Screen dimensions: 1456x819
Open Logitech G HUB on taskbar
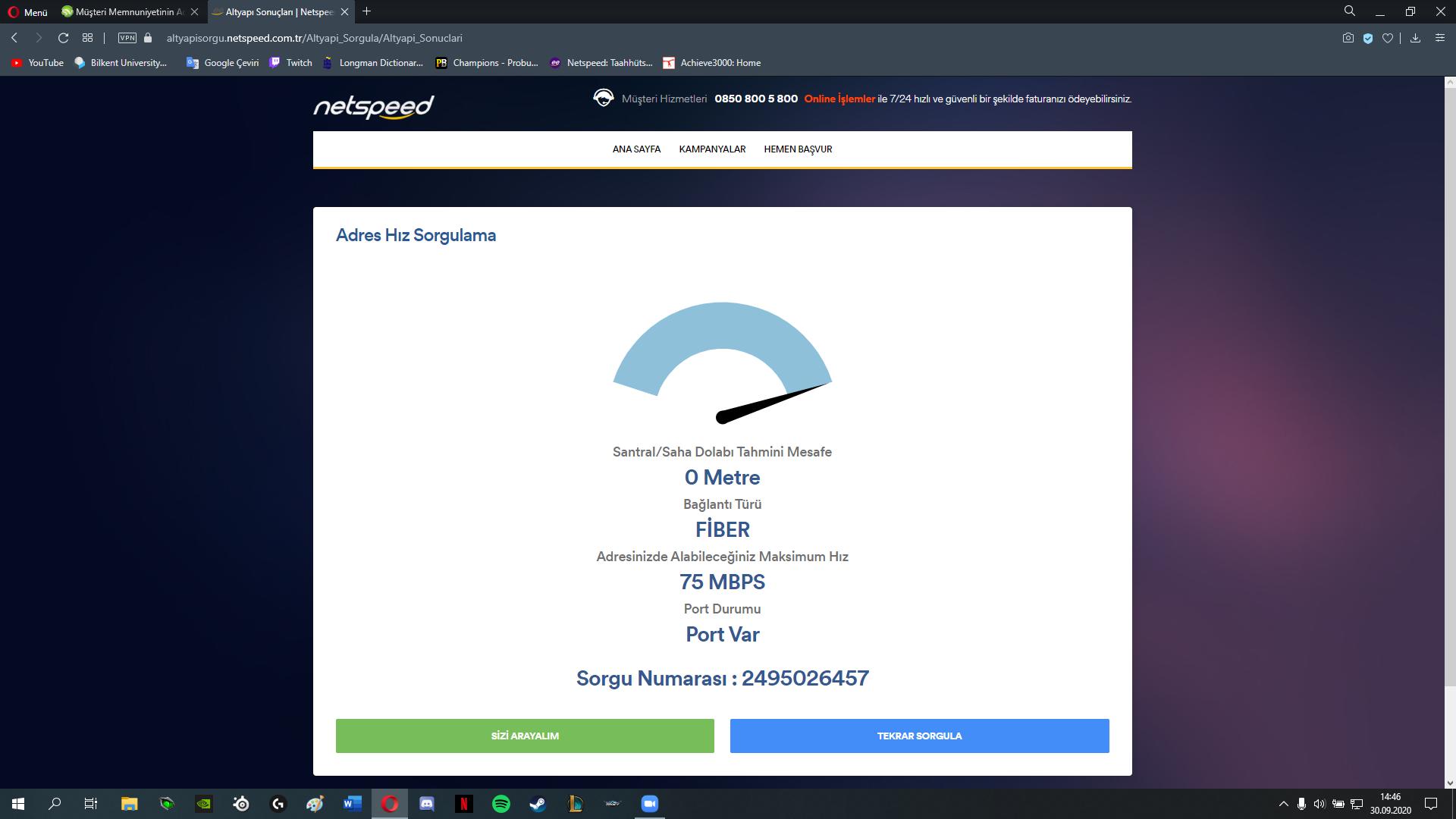pyautogui.click(x=278, y=804)
